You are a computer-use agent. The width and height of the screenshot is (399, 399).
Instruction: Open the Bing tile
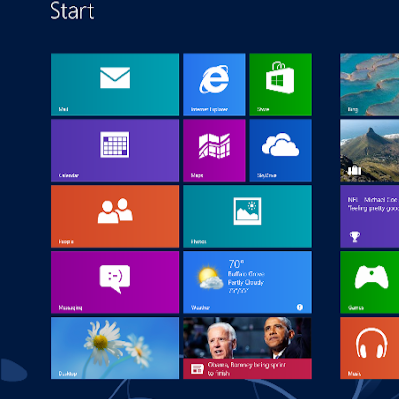click(x=369, y=85)
